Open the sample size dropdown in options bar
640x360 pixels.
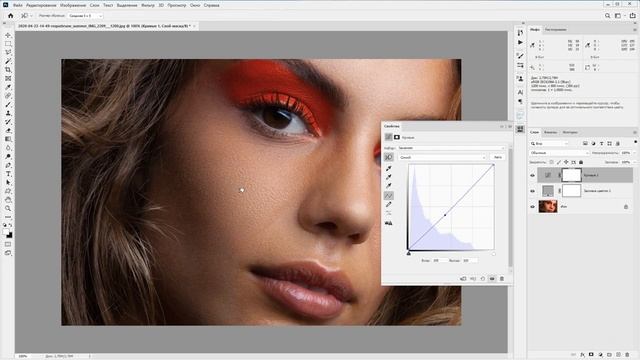pyautogui.click(x=85, y=16)
